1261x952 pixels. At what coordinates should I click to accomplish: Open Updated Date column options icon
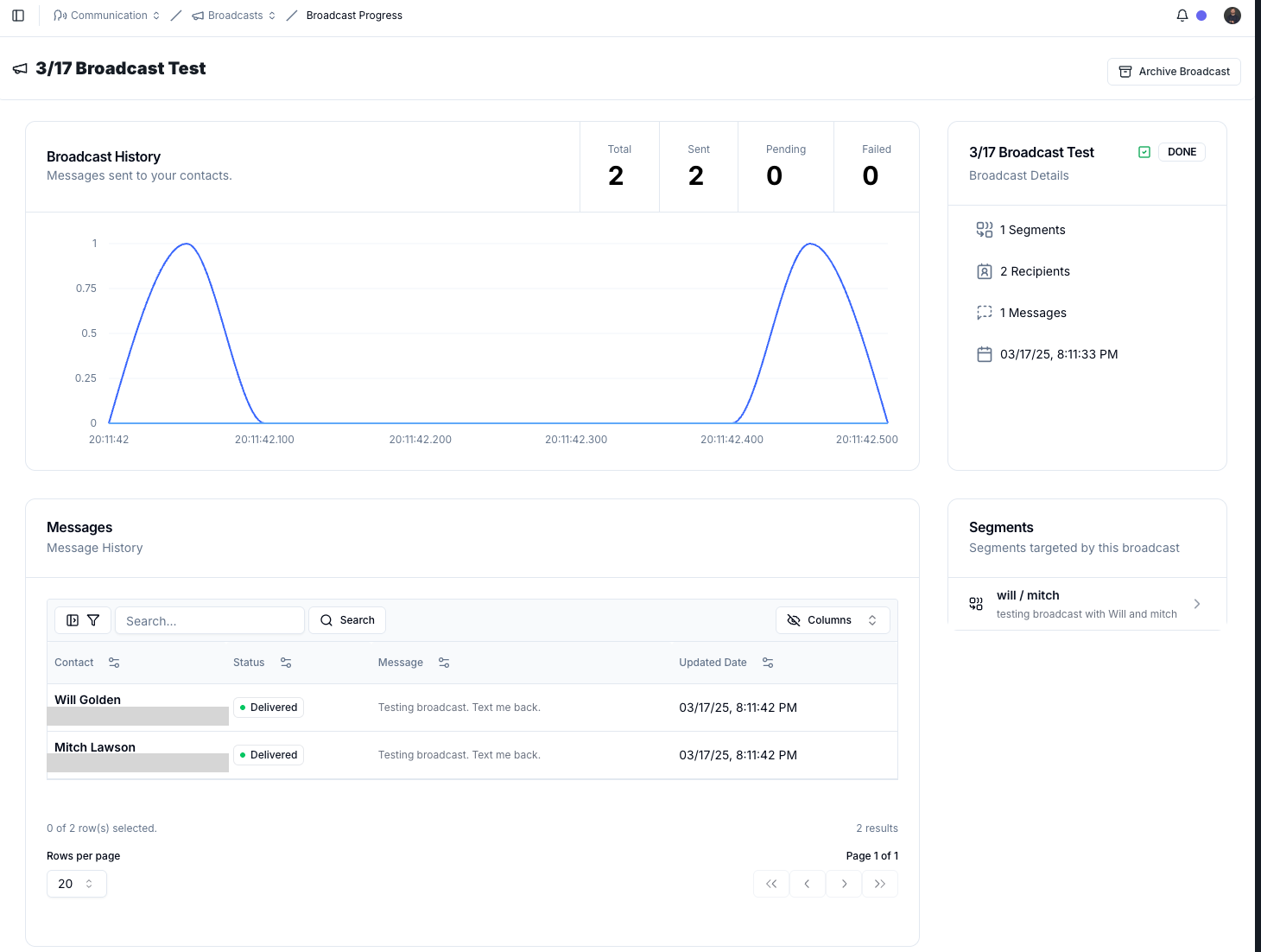click(768, 663)
